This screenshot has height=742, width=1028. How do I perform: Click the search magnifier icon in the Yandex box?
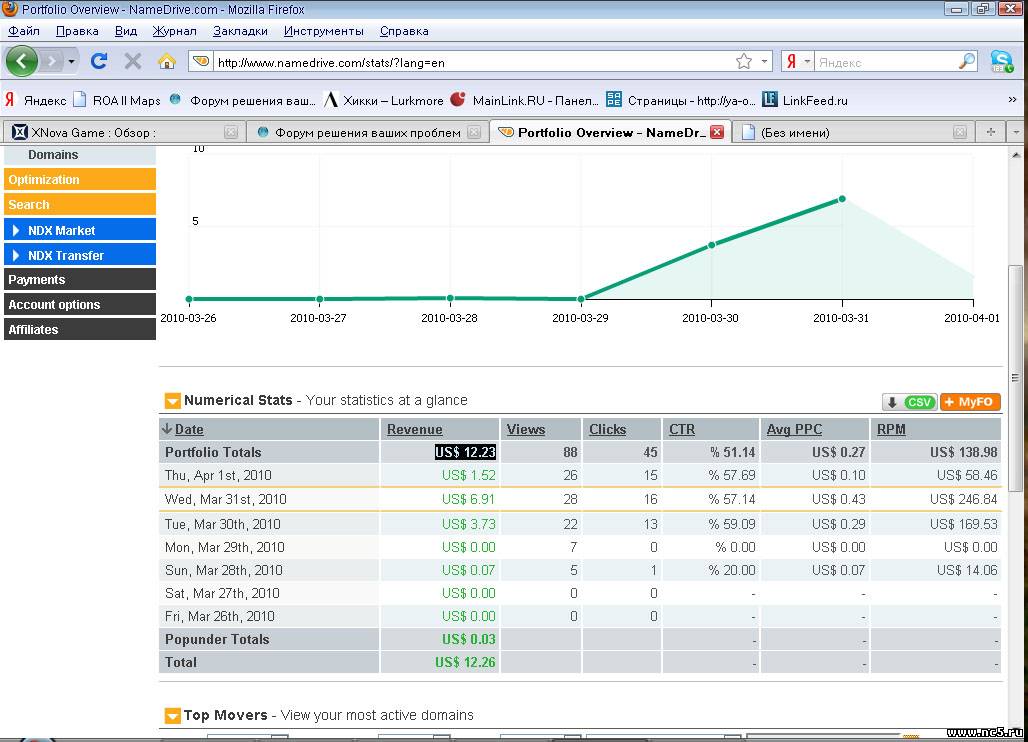click(966, 62)
